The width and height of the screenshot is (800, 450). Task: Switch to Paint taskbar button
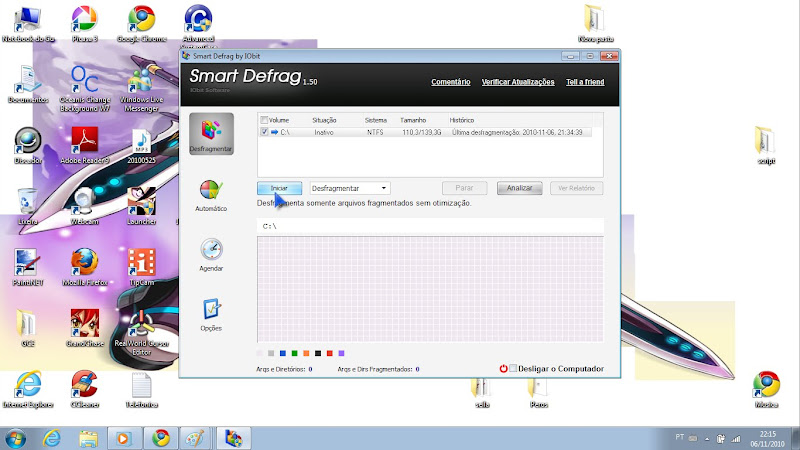194,438
